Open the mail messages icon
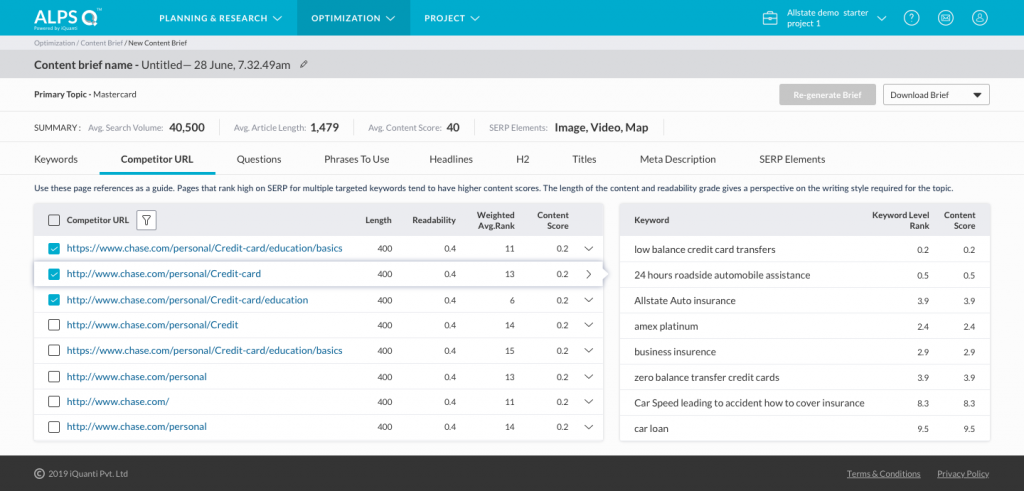Image resolution: width=1024 pixels, height=491 pixels. pyautogui.click(x=946, y=18)
